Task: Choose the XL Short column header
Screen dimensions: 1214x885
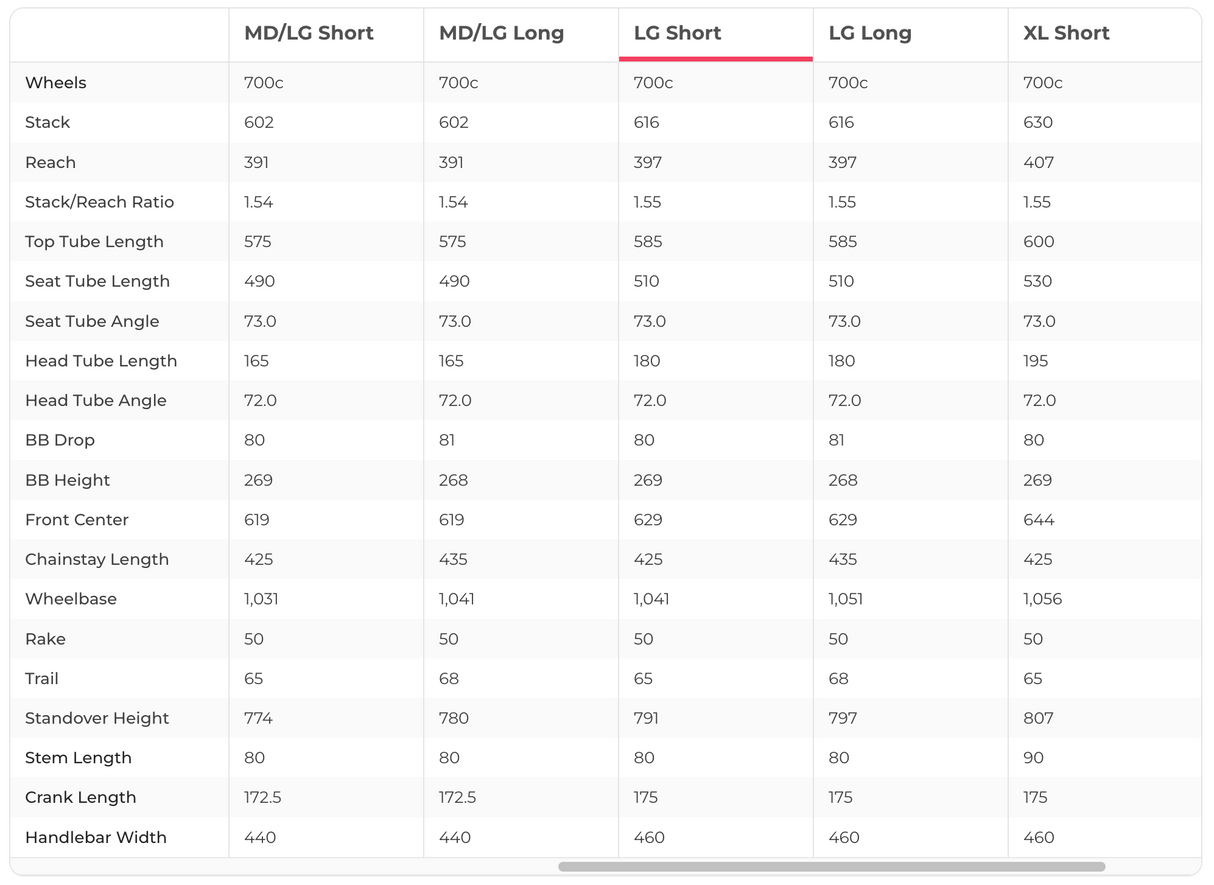Action: click(1066, 33)
